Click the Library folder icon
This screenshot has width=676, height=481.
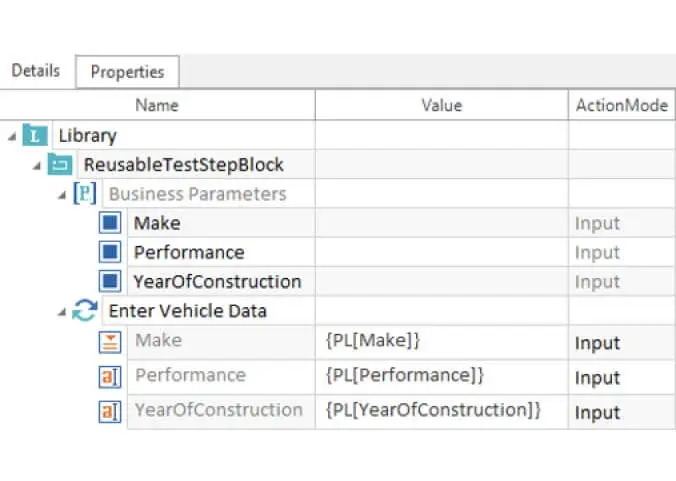tap(35, 136)
